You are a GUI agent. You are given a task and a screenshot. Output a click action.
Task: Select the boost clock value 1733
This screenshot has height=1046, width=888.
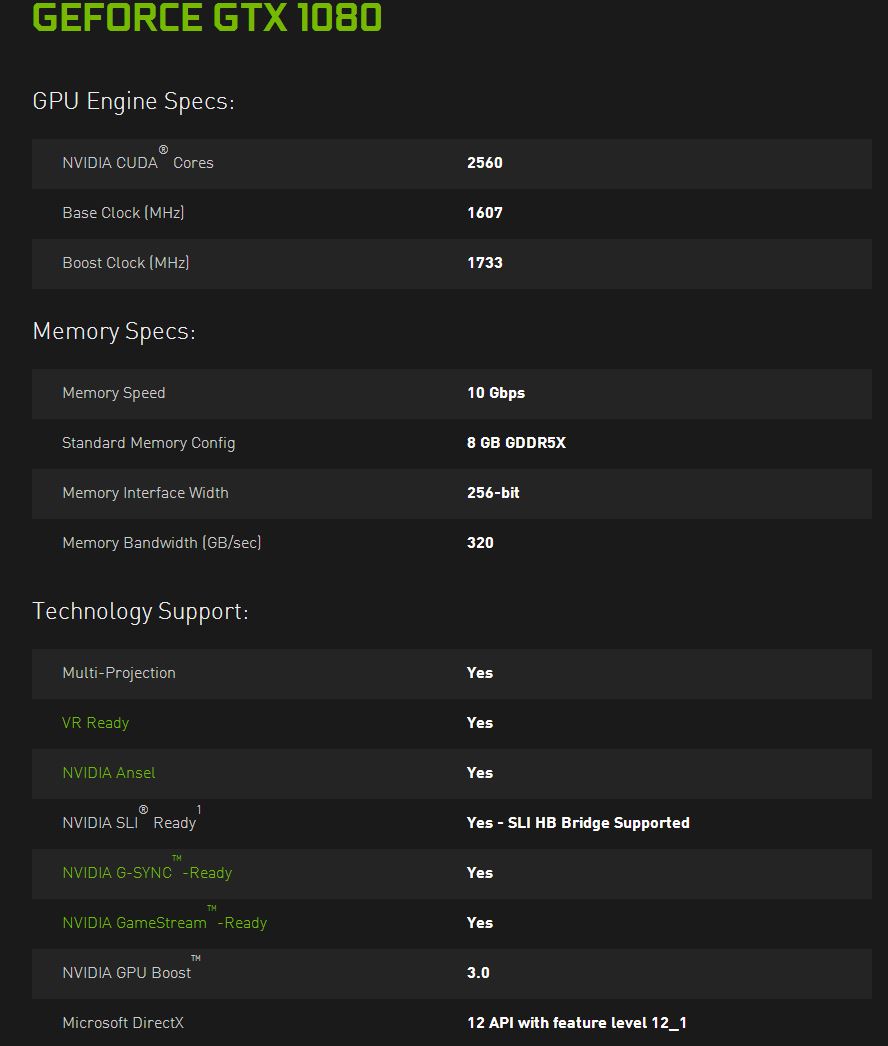point(484,263)
